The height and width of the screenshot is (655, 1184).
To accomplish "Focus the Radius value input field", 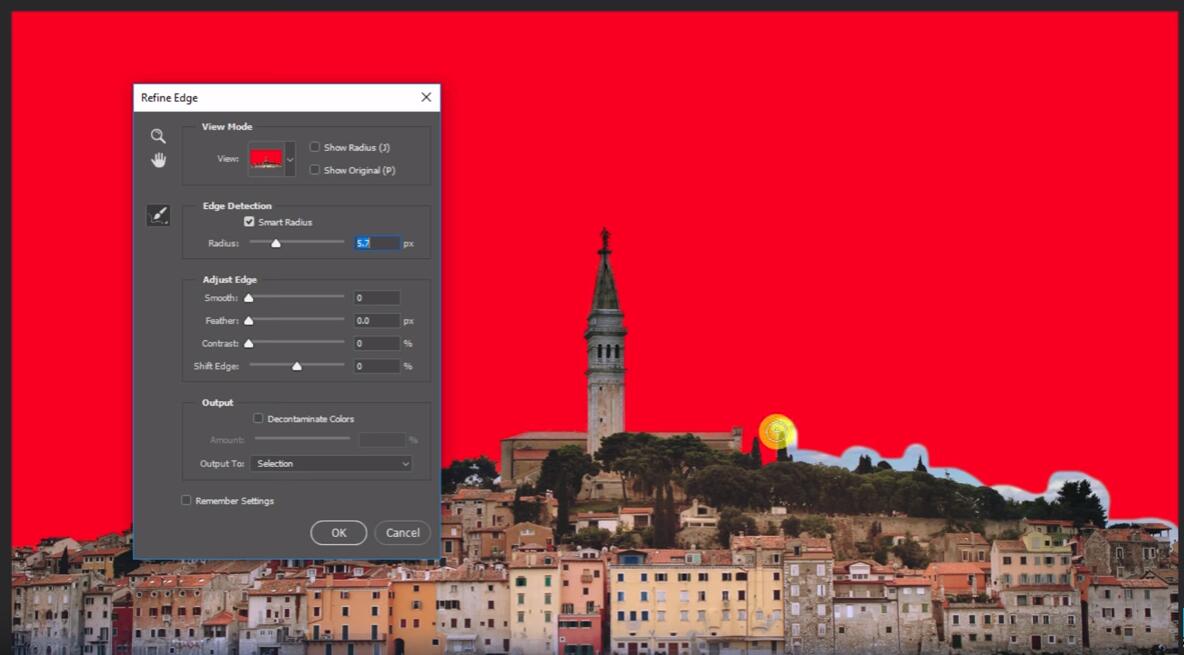I will (x=377, y=243).
